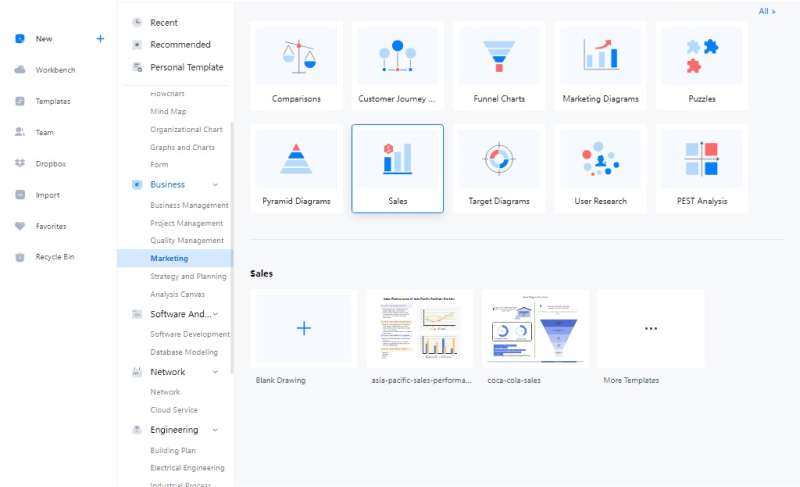
Task: Select Cloud Service subcategory
Action: pyautogui.click(x=174, y=410)
